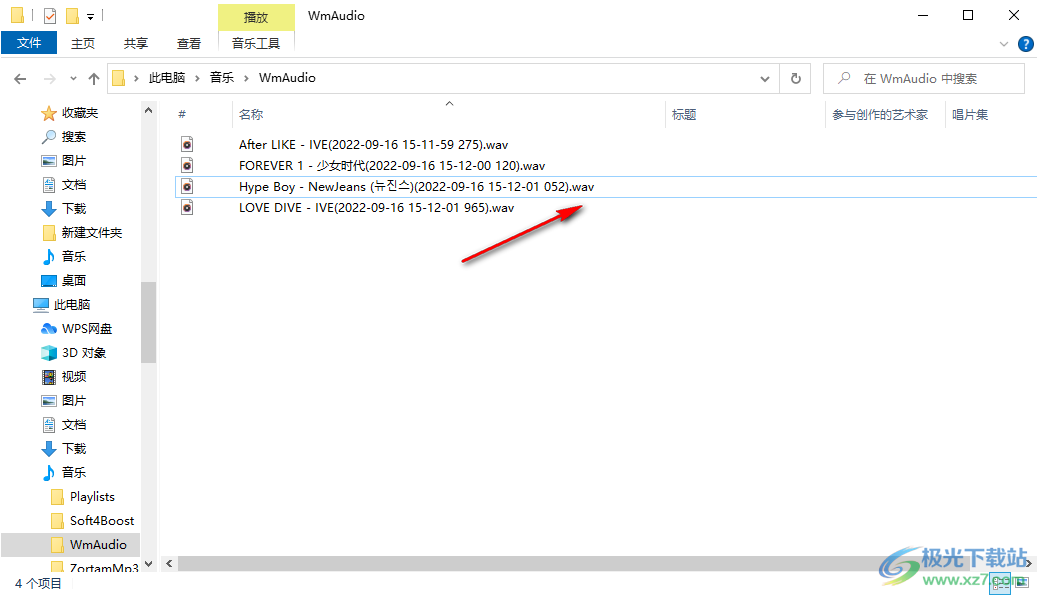Open 搜索 in the navigation pane
This screenshot has width=1038, height=596.
(73, 137)
